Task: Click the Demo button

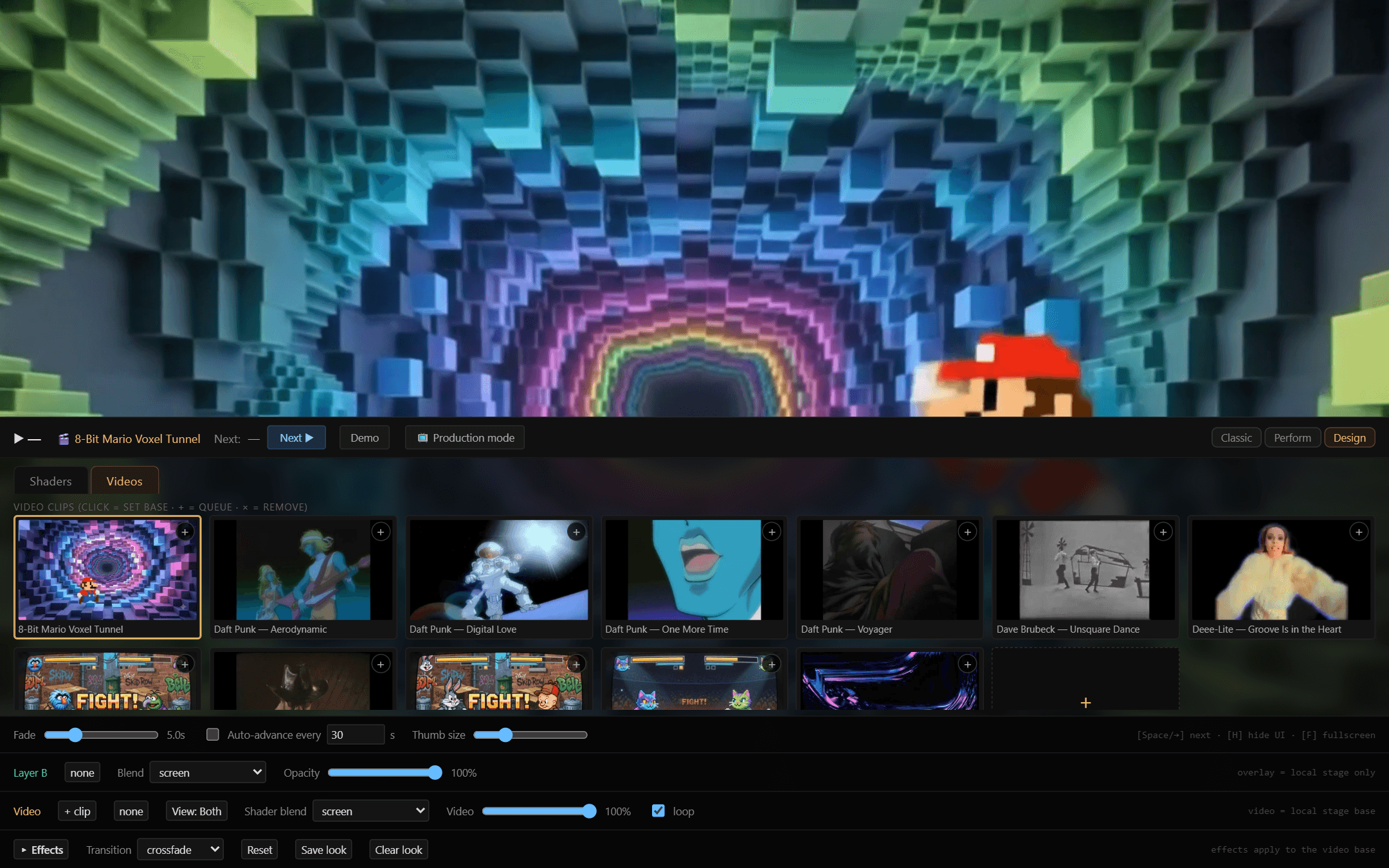Action: [365, 438]
